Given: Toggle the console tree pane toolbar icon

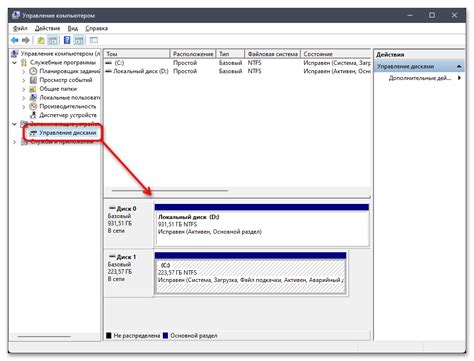Looking at the screenshot, I should [53, 41].
